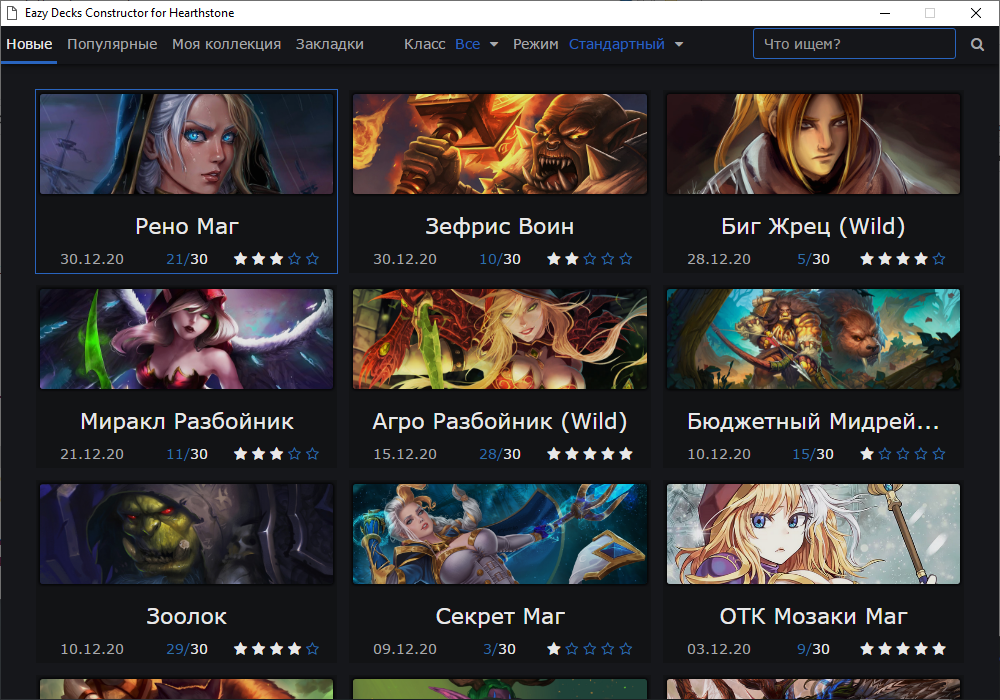Click the Агро Разбойник (Wild) title
This screenshot has height=700, width=1000.
pyautogui.click(x=500, y=421)
